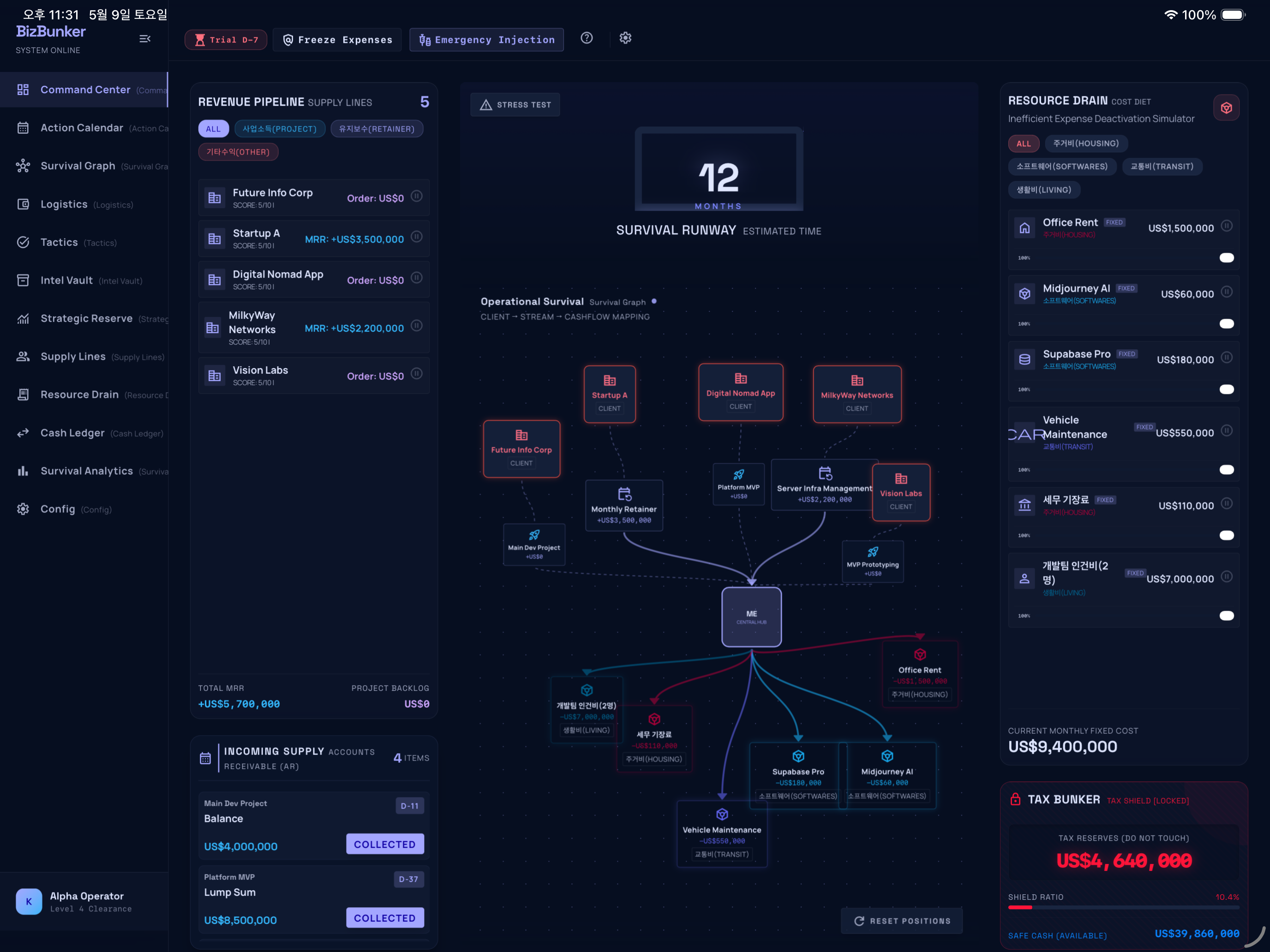The width and height of the screenshot is (1270, 952).
Task: Open Action Calendar in the sidebar
Action: pyautogui.click(x=84, y=128)
